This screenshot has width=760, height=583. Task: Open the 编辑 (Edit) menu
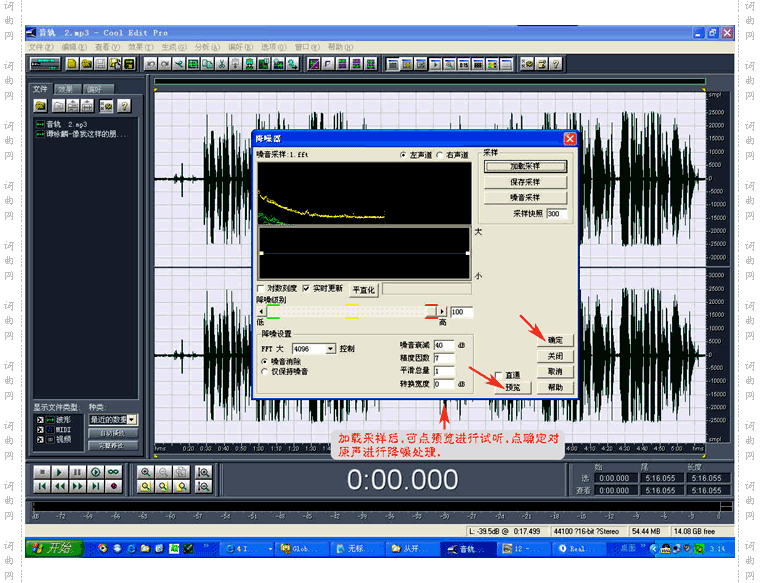pyautogui.click(x=74, y=47)
